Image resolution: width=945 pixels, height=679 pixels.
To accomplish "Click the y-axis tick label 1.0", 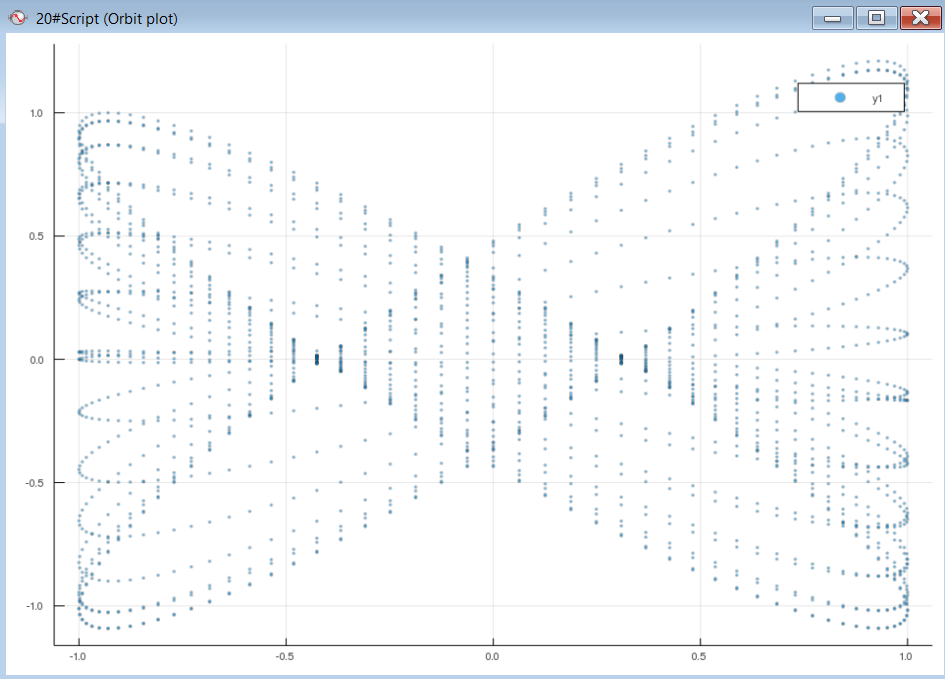I will [35, 113].
